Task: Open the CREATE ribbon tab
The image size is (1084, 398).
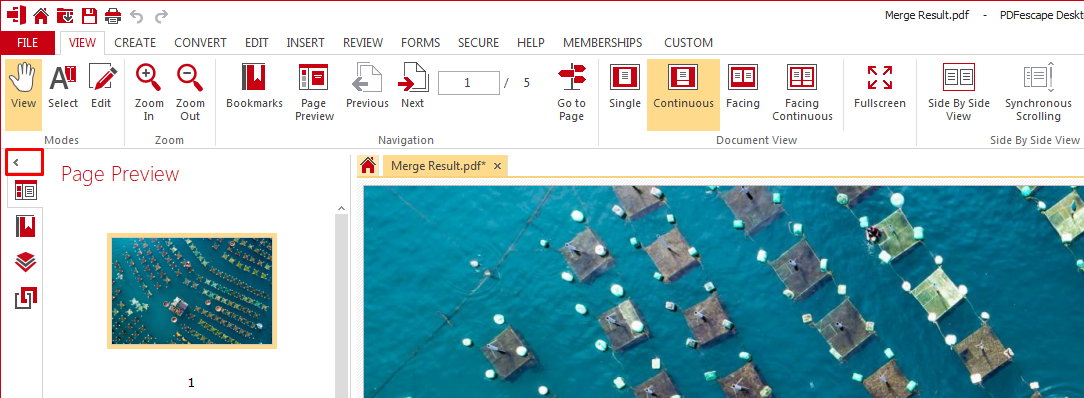Action: 135,43
